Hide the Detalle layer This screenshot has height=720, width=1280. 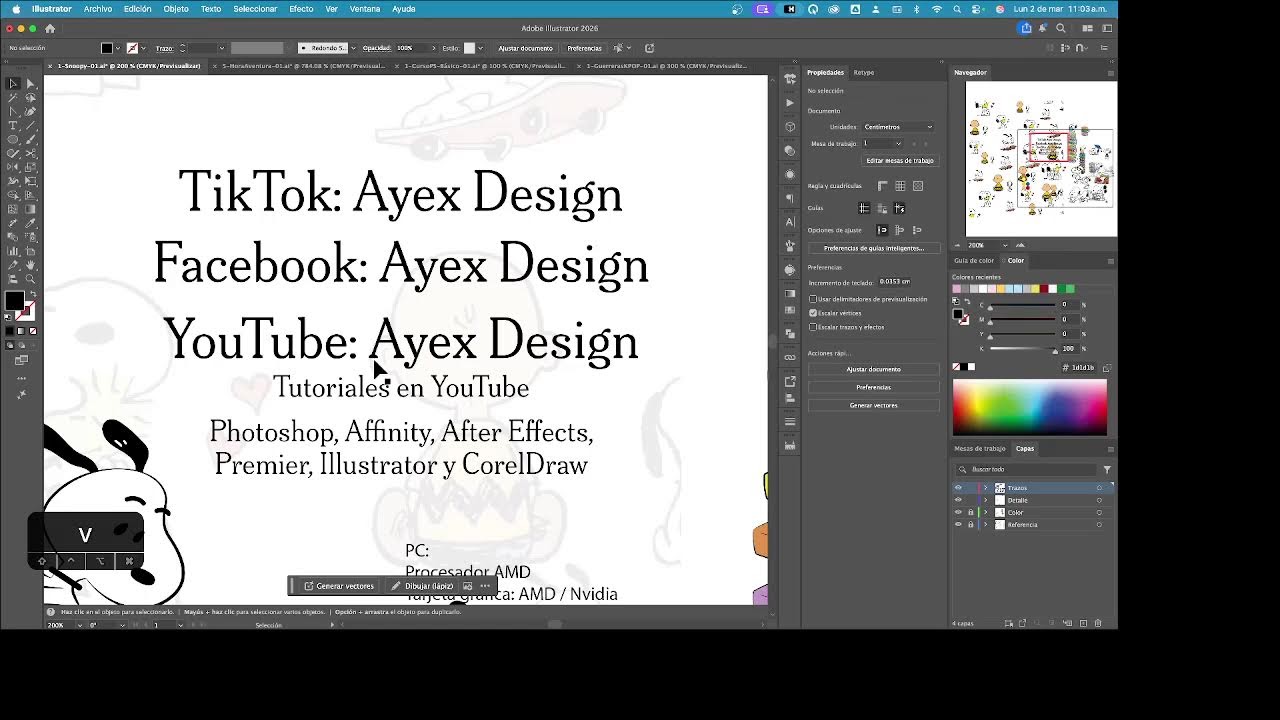coord(958,500)
